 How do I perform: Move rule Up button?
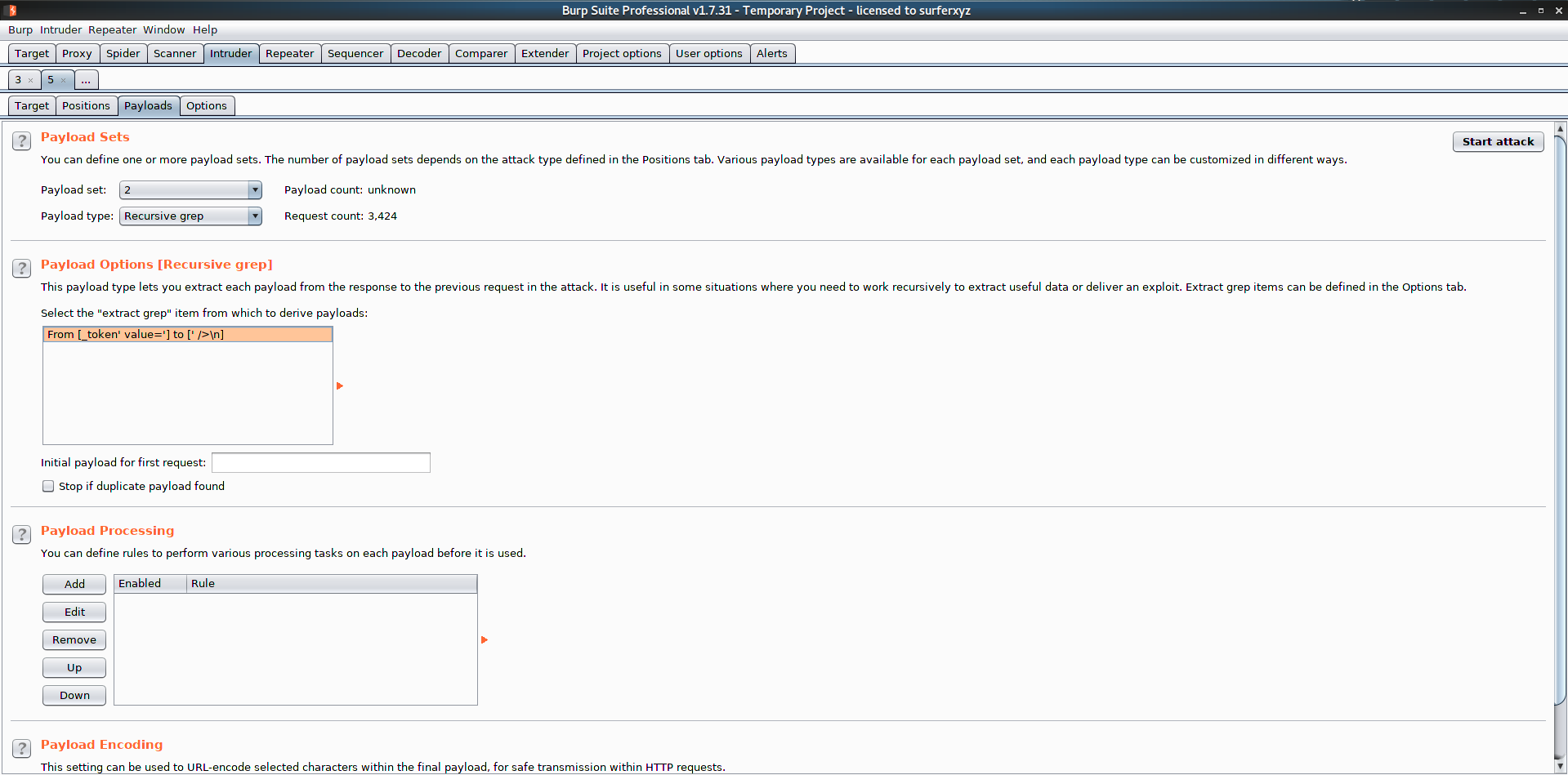pos(74,667)
